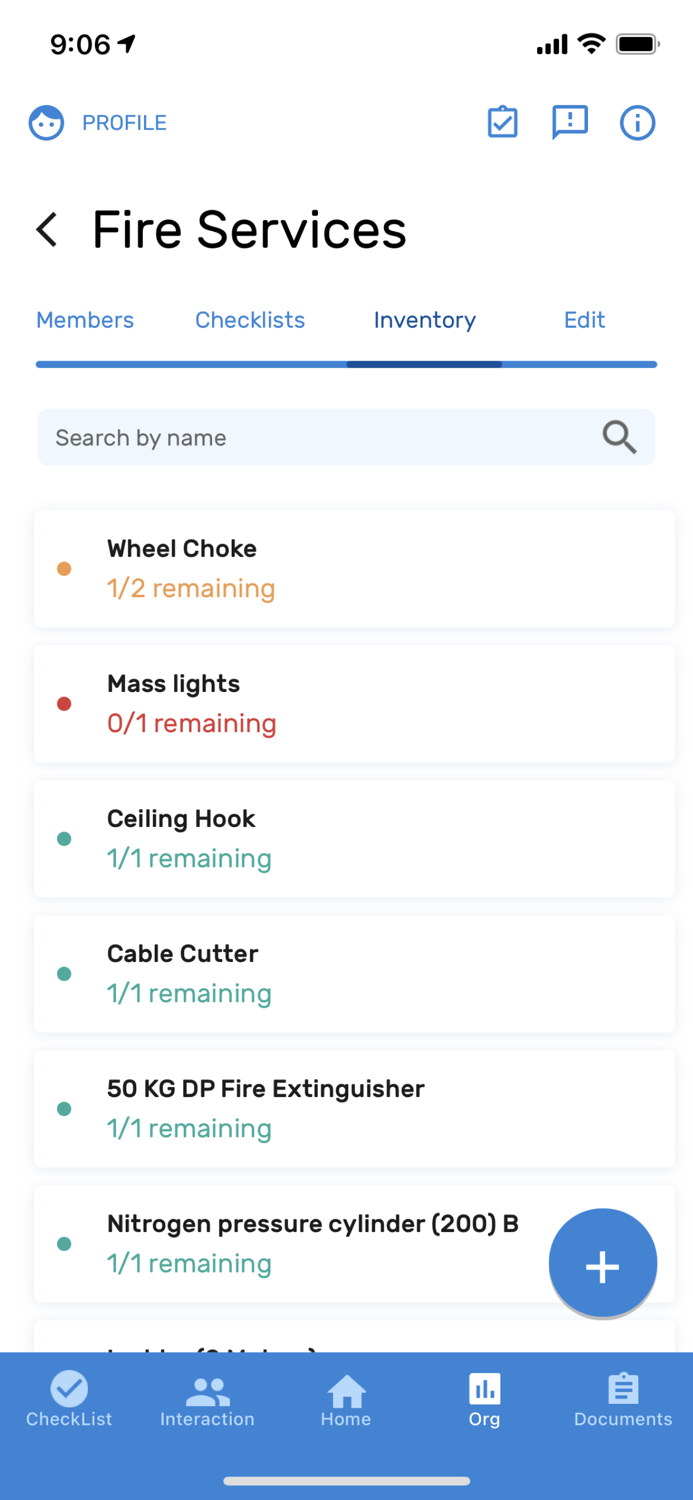Click the PROFILE link text
The height and width of the screenshot is (1500, 693).
tap(124, 123)
